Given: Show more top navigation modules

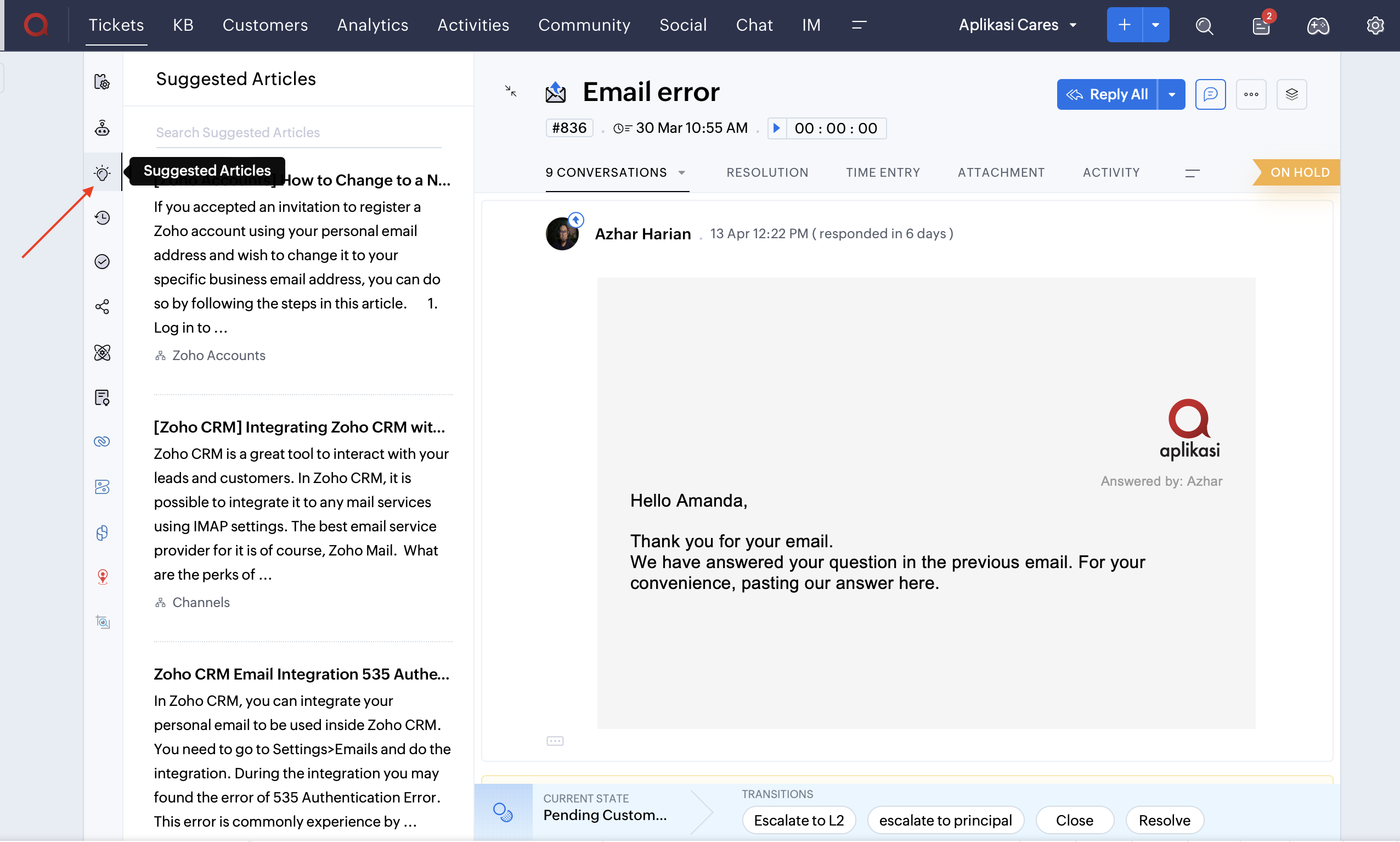Looking at the screenshot, I should coord(859,25).
